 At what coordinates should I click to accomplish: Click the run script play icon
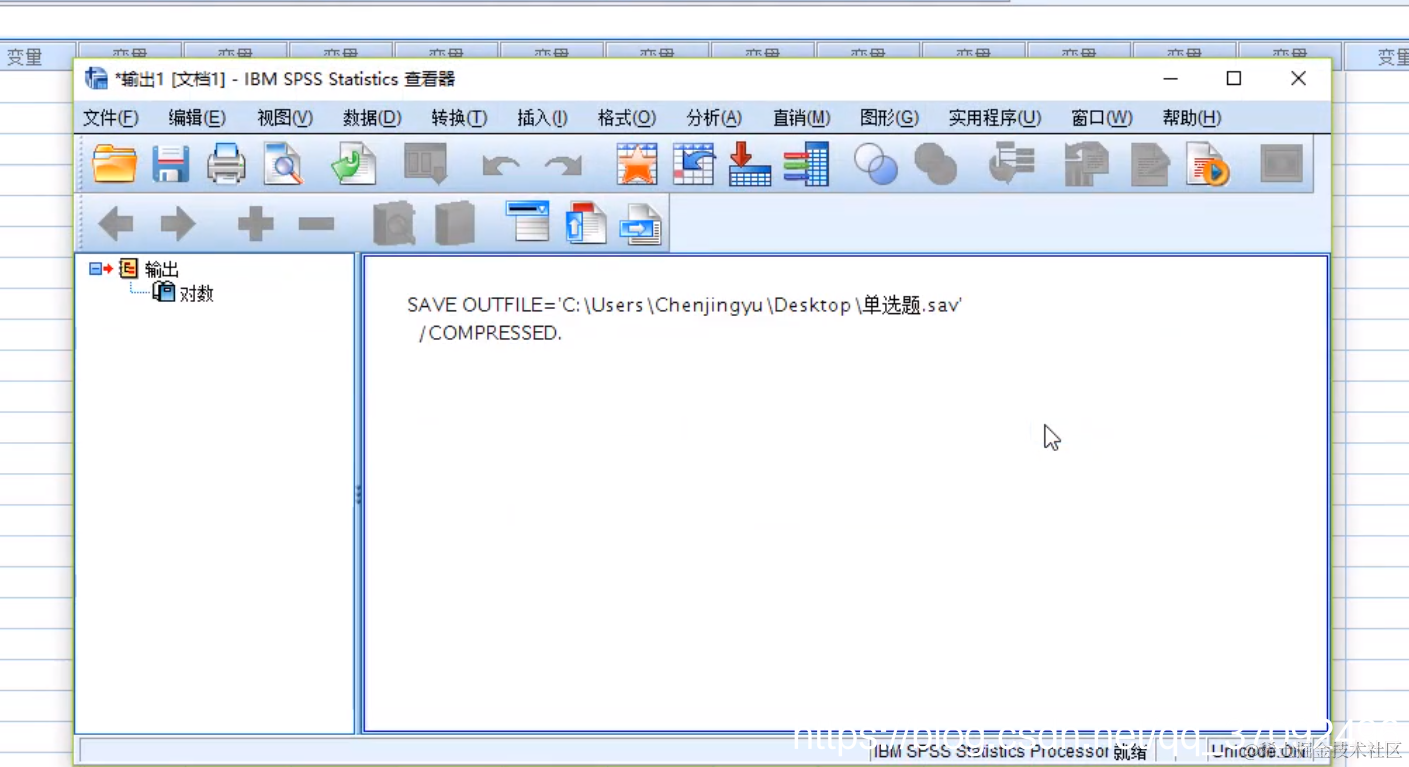point(1207,164)
